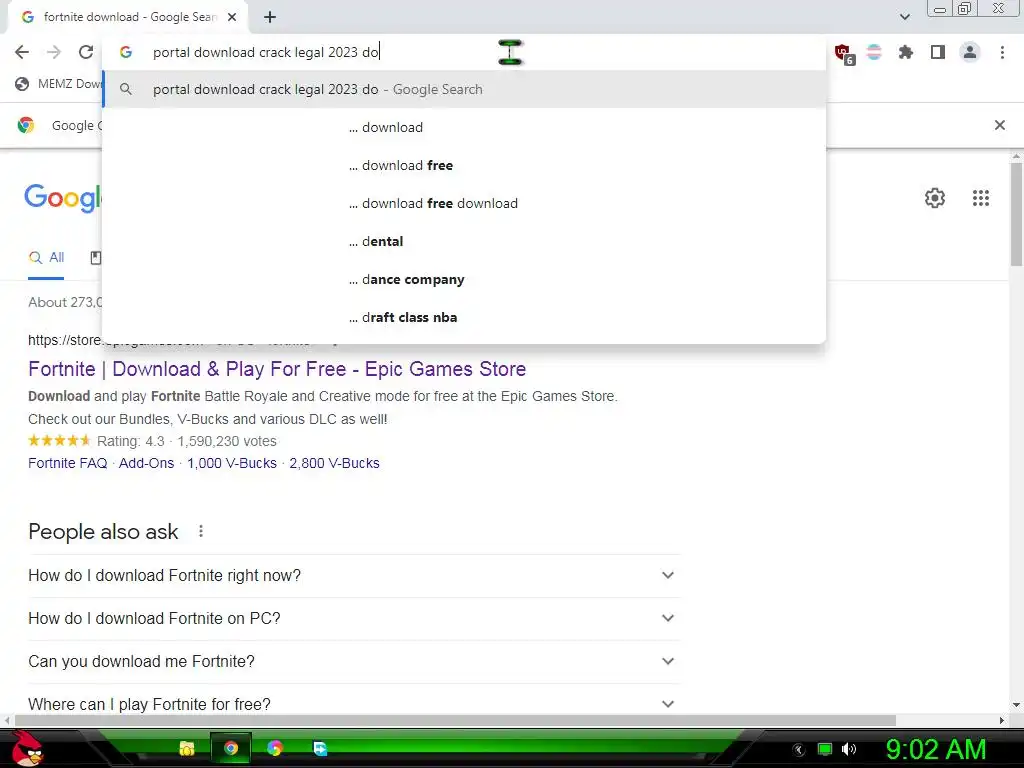The image size is (1024, 768).
Task: Toggle the browser side panel
Action: [x=938, y=52]
